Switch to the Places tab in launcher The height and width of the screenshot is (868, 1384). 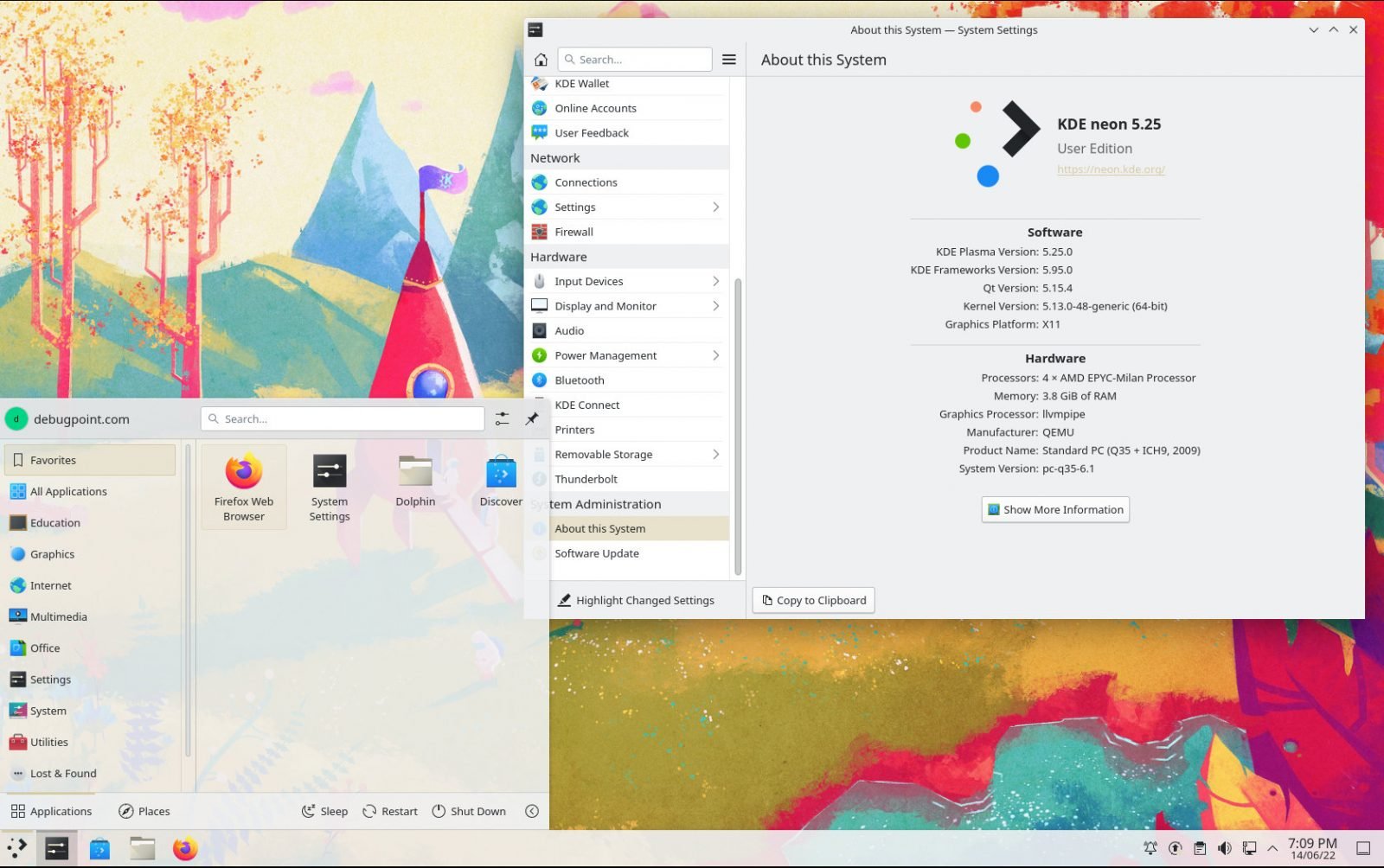pyautogui.click(x=144, y=811)
